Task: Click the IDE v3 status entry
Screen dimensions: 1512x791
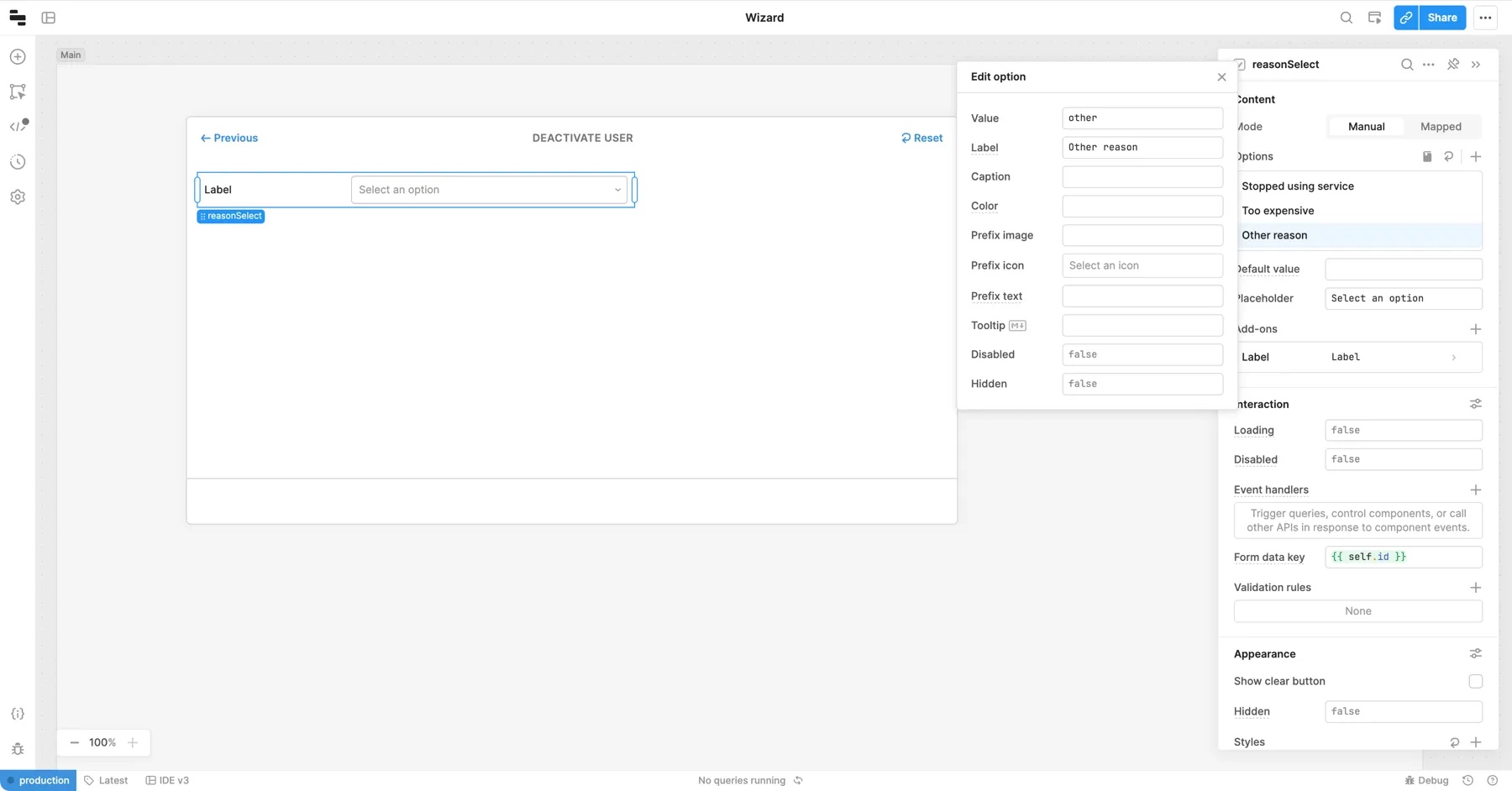Action: [x=167, y=781]
